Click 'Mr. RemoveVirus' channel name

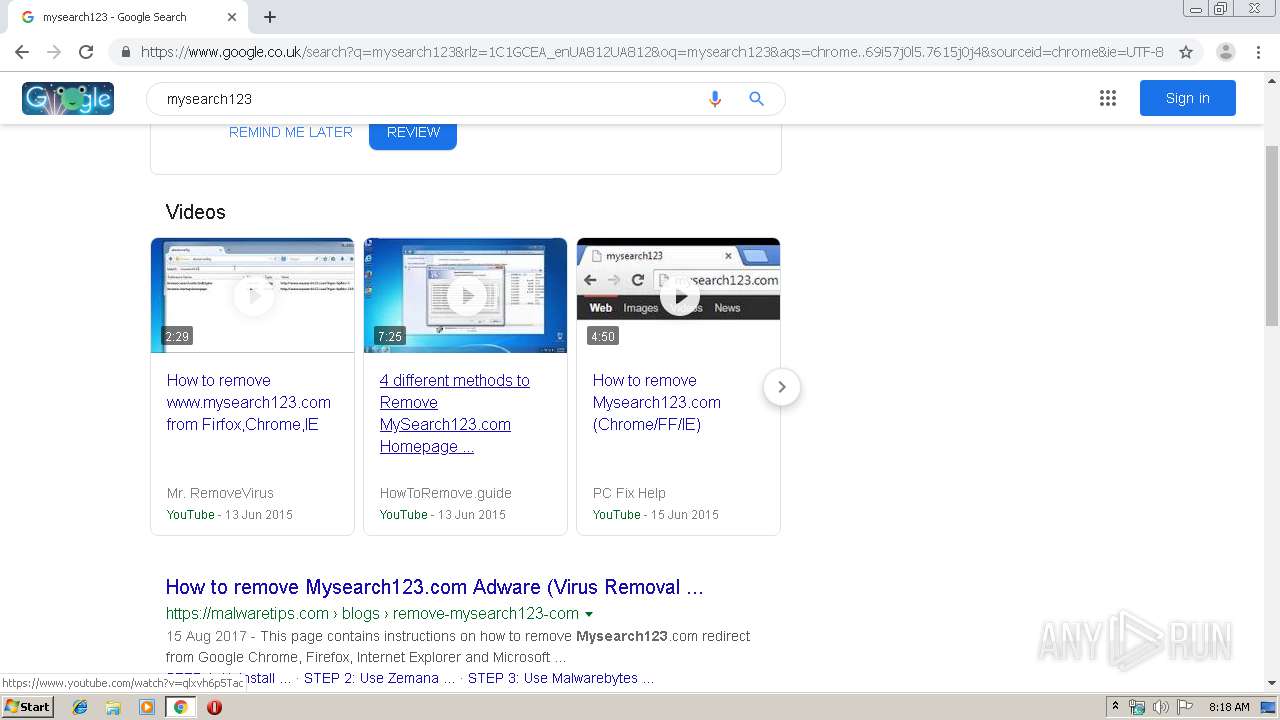(220, 493)
